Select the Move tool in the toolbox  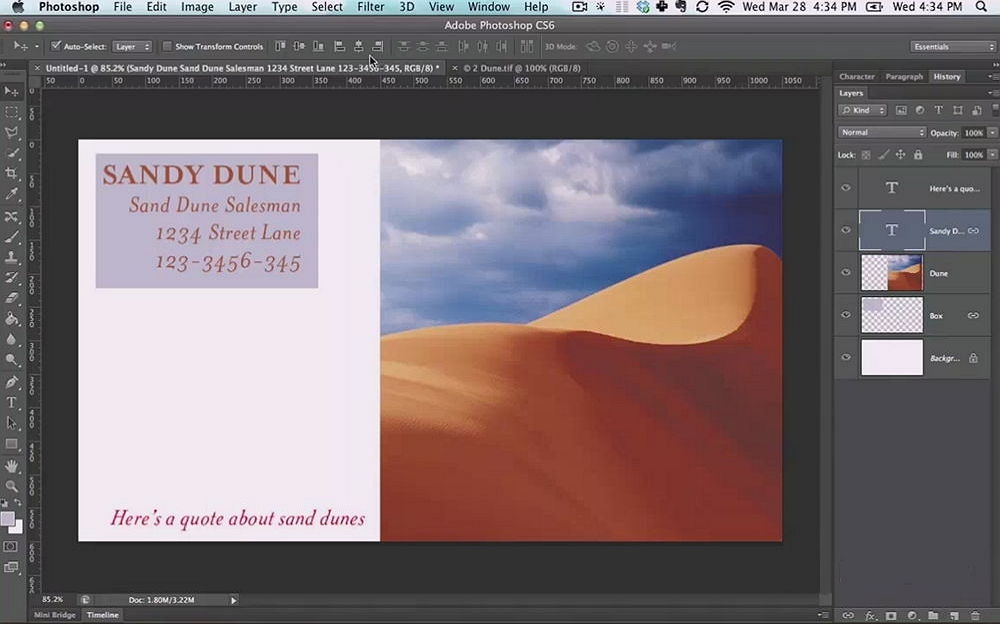(x=11, y=91)
